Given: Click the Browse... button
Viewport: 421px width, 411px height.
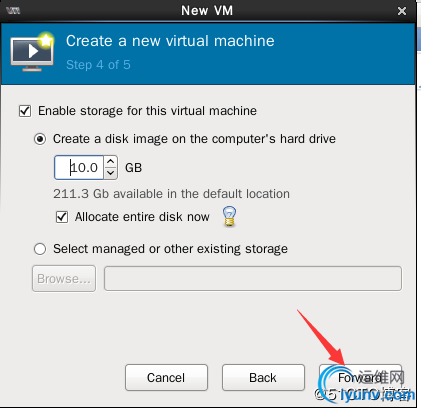Looking at the screenshot, I should click(x=64, y=278).
